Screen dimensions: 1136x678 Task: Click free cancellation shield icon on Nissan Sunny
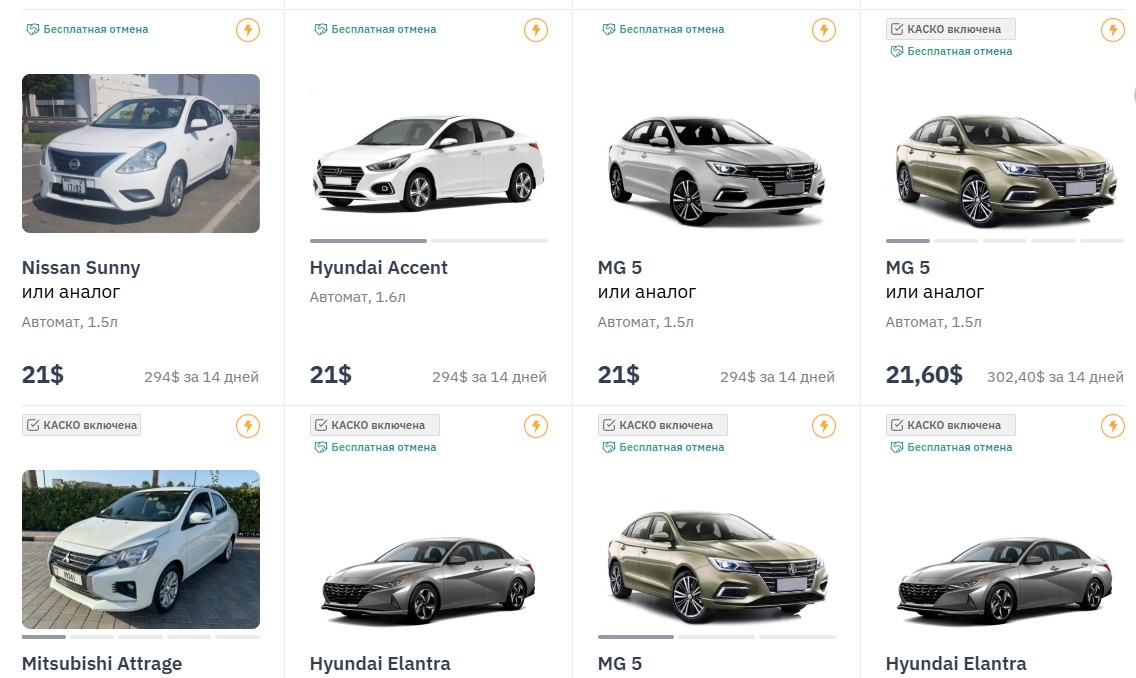(x=33, y=30)
